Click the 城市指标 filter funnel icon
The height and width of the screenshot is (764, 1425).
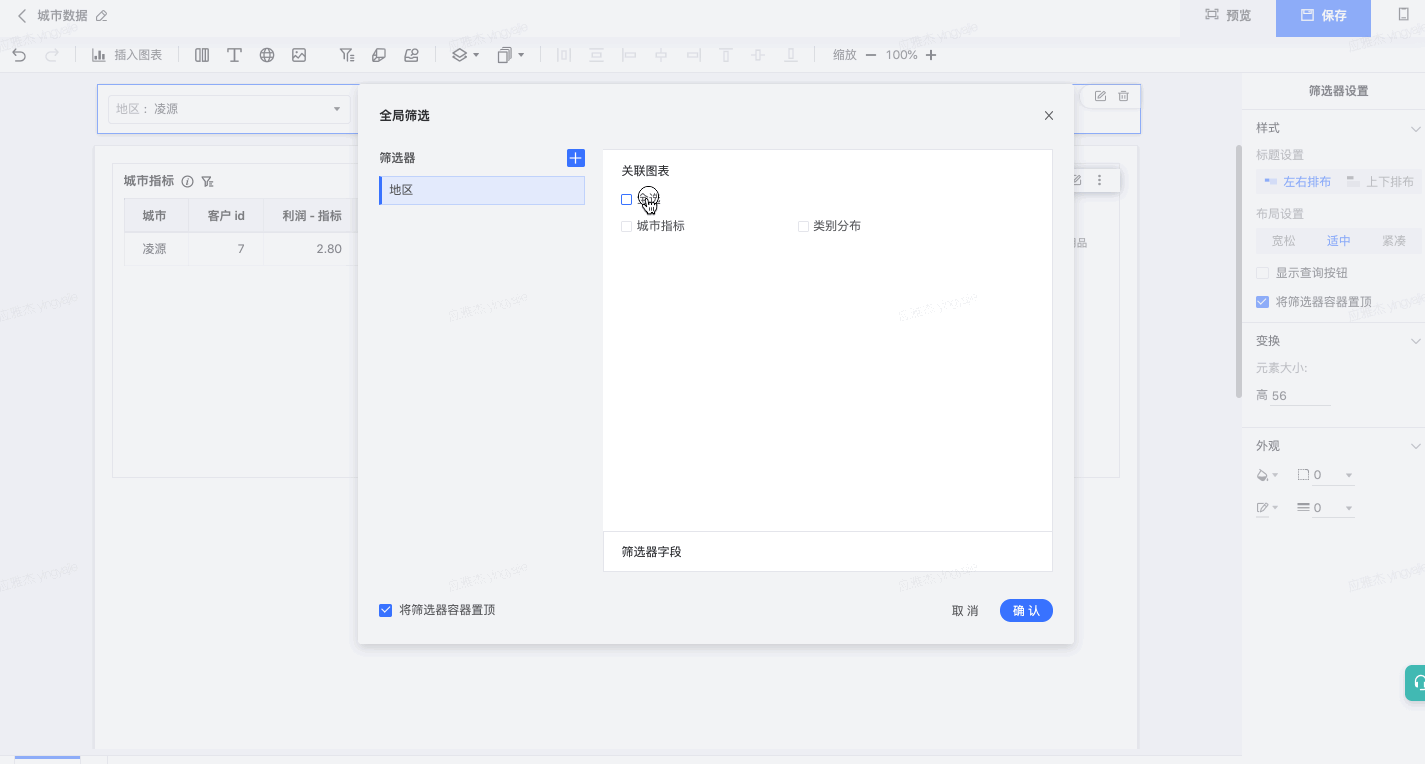(207, 182)
